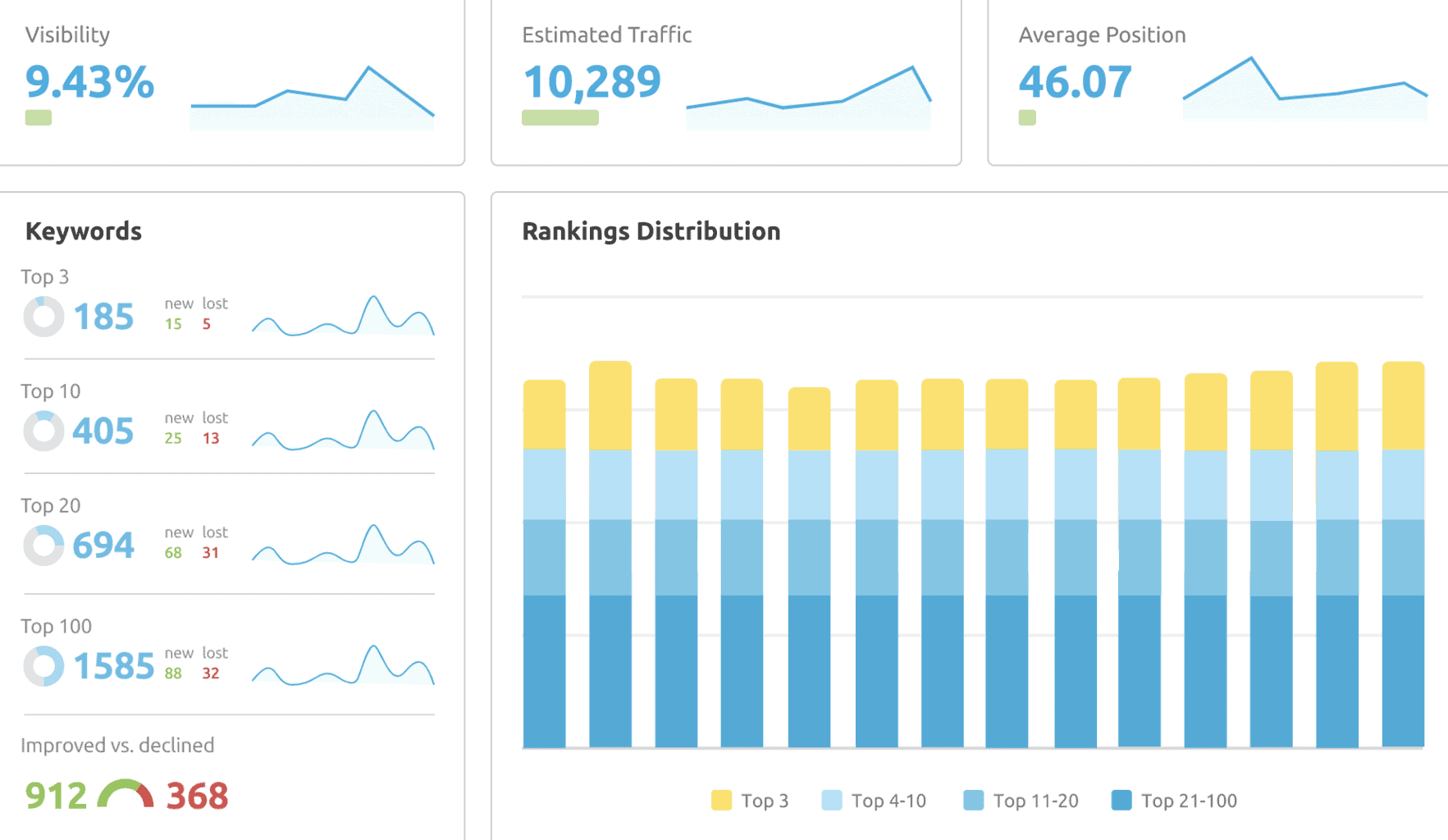Click the first bar in Rankings Distribution
1448x840 pixels.
(x=544, y=564)
